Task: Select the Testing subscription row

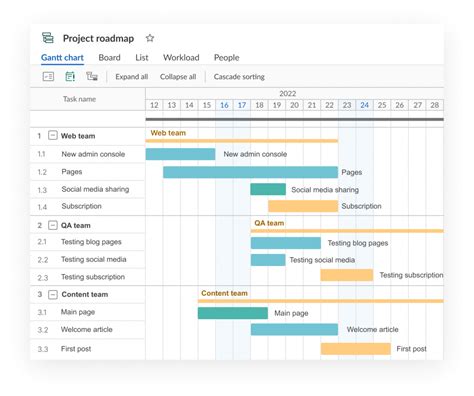Action: click(x=87, y=277)
